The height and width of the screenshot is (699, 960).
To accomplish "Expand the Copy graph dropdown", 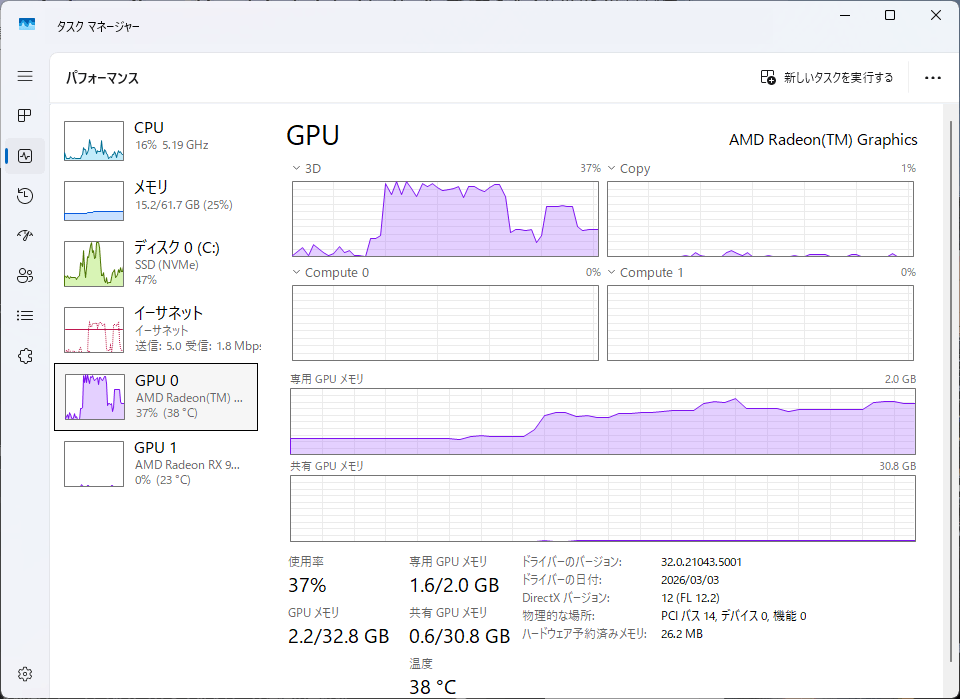I will pyautogui.click(x=612, y=169).
